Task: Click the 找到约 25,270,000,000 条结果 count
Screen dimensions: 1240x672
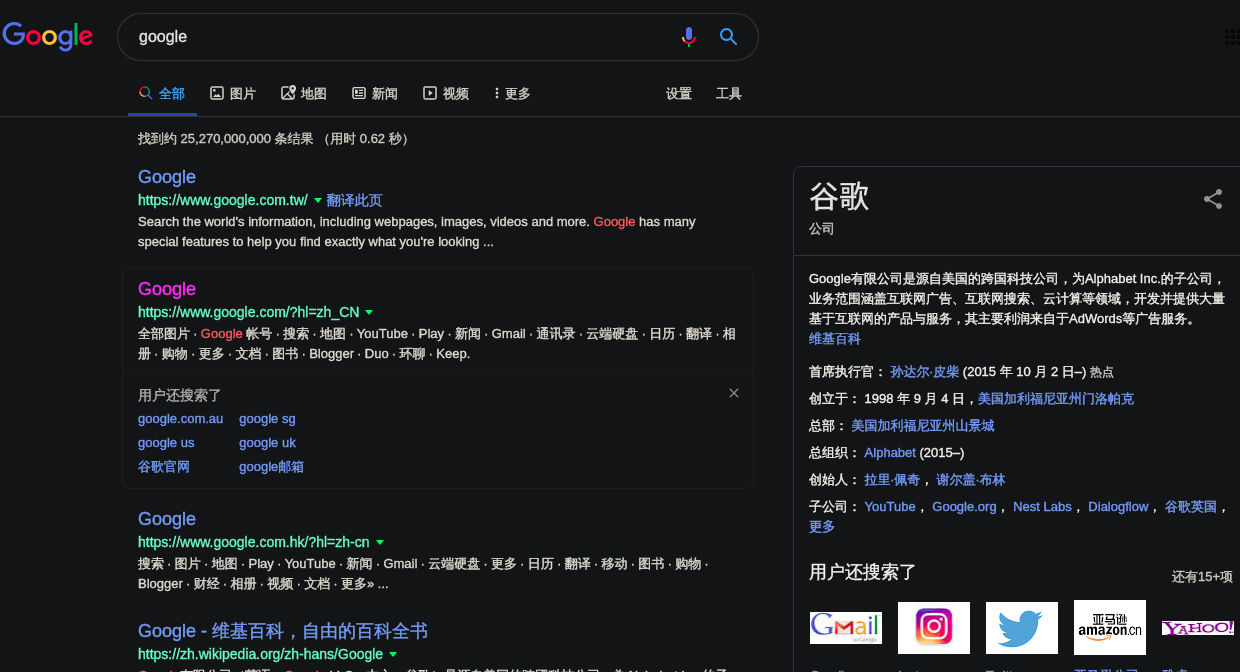Action: pyautogui.click(x=226, y=139)
